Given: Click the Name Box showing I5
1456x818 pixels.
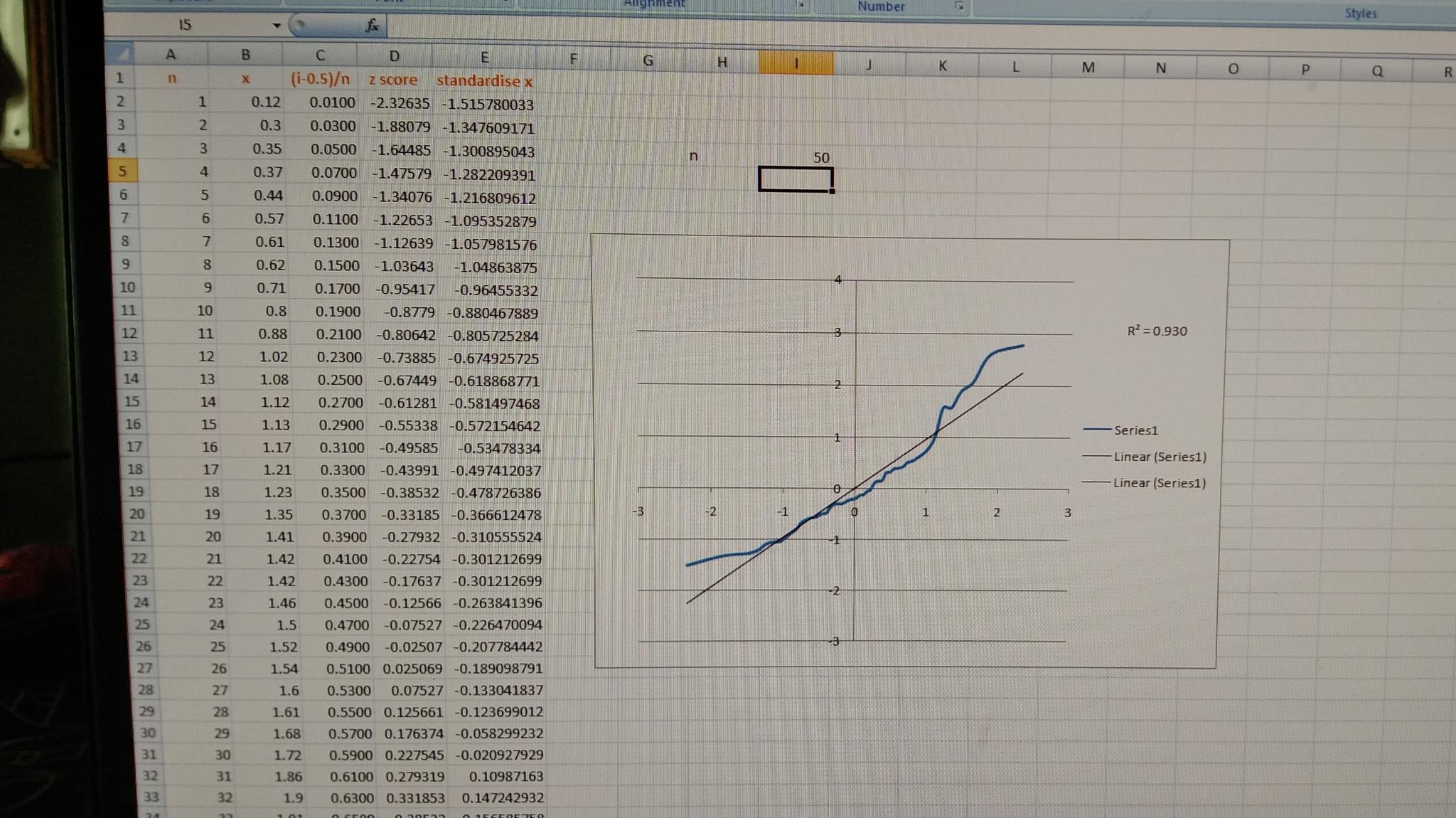Looking at the screenshot, I should click(186, 25).
